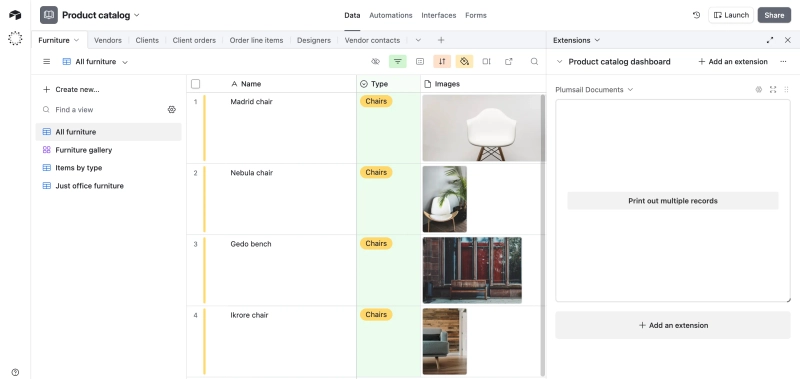This screenshot has height=379, width=800.
Task: Open Plumsail Documents settings gear
Action: [x=759, y=90]
